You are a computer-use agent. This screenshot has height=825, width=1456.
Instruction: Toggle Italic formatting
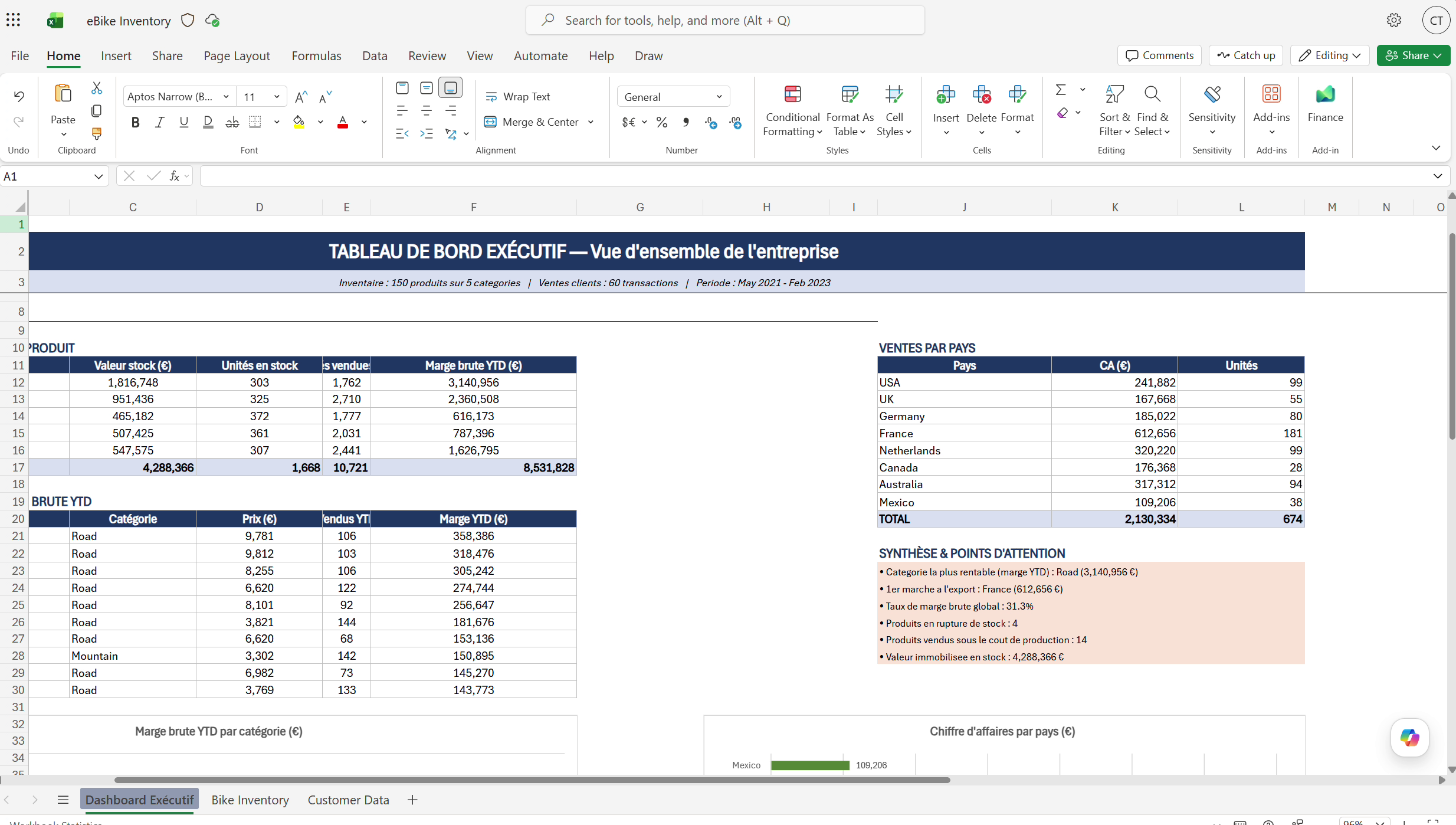(159, 122)
